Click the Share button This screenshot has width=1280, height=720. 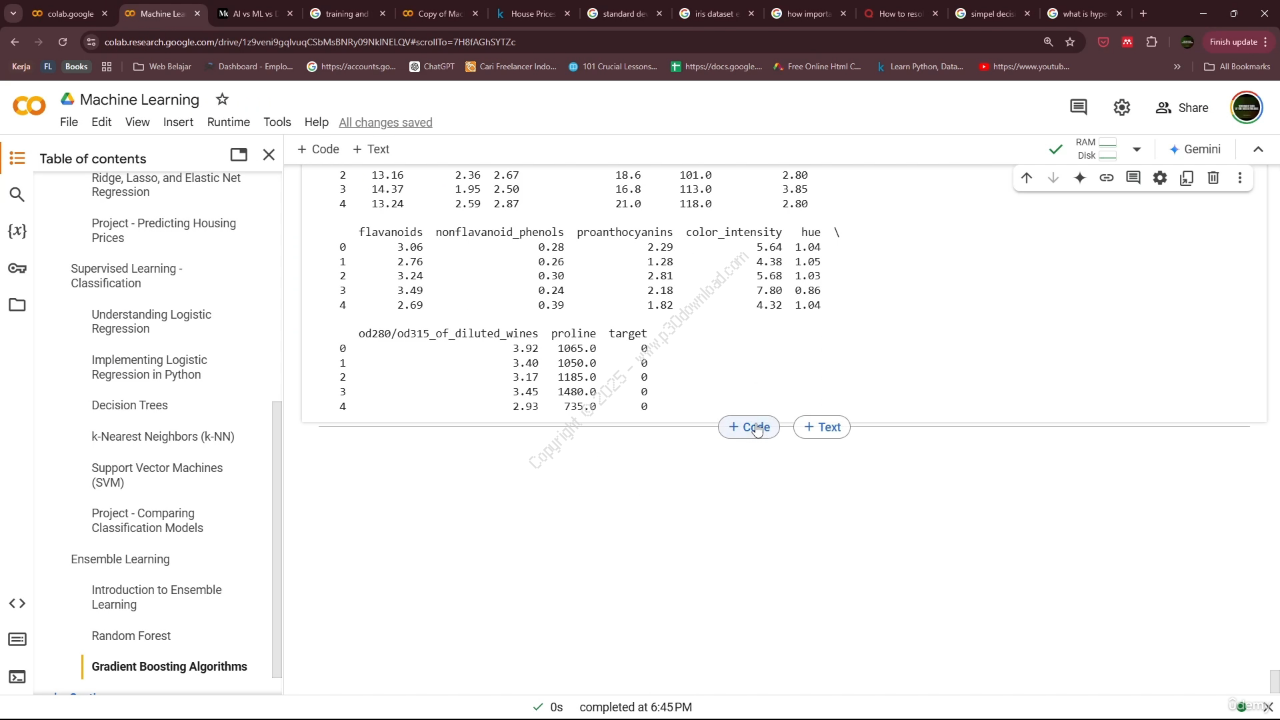click(1182, 107)
